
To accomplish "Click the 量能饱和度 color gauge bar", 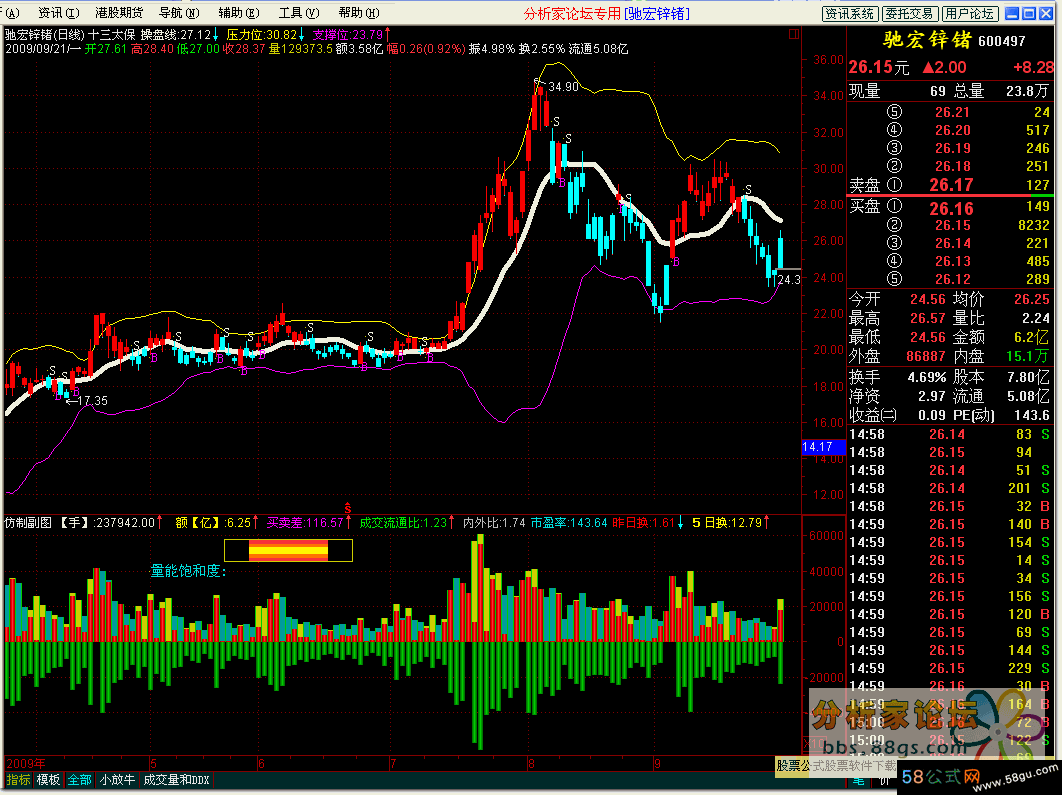I will point(289,551).
